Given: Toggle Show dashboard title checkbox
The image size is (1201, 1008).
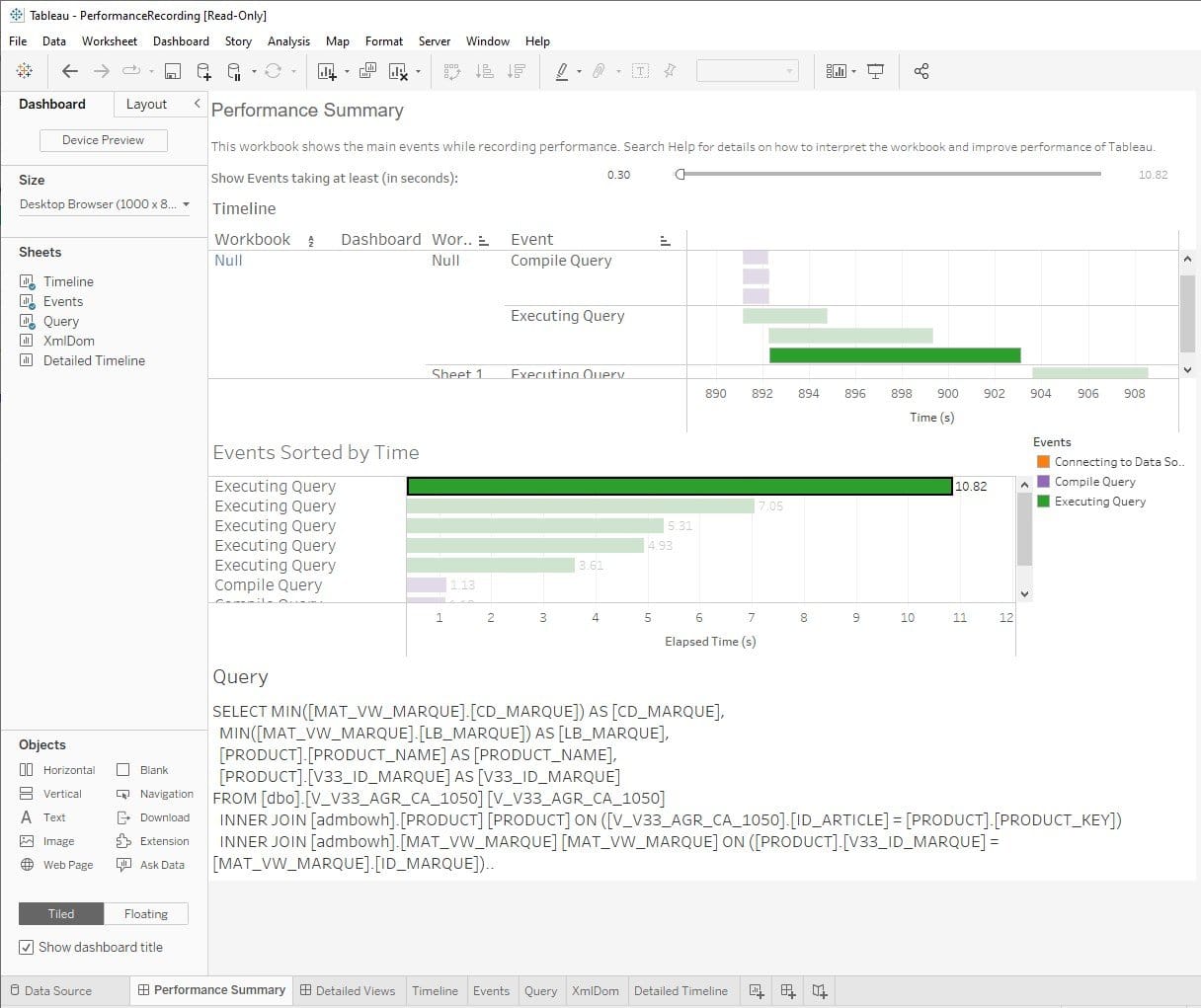Looking at the screenshot, I should click(26, 947).
